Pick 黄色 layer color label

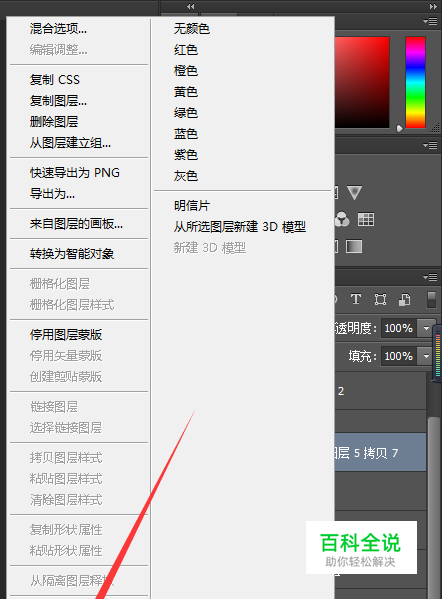pos(186,92)
